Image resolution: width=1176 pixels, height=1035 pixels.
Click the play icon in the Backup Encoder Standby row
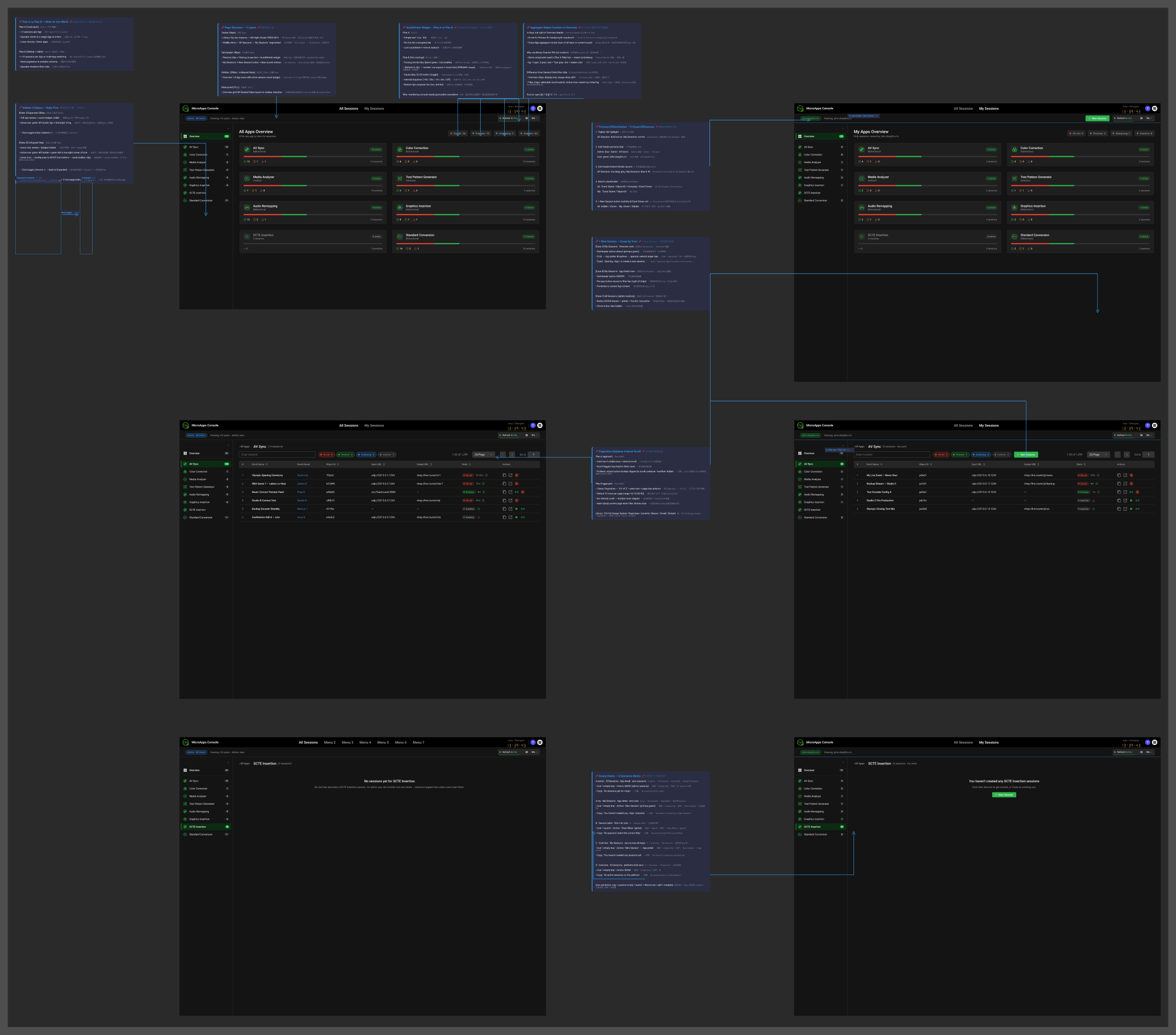click(516, 509)
